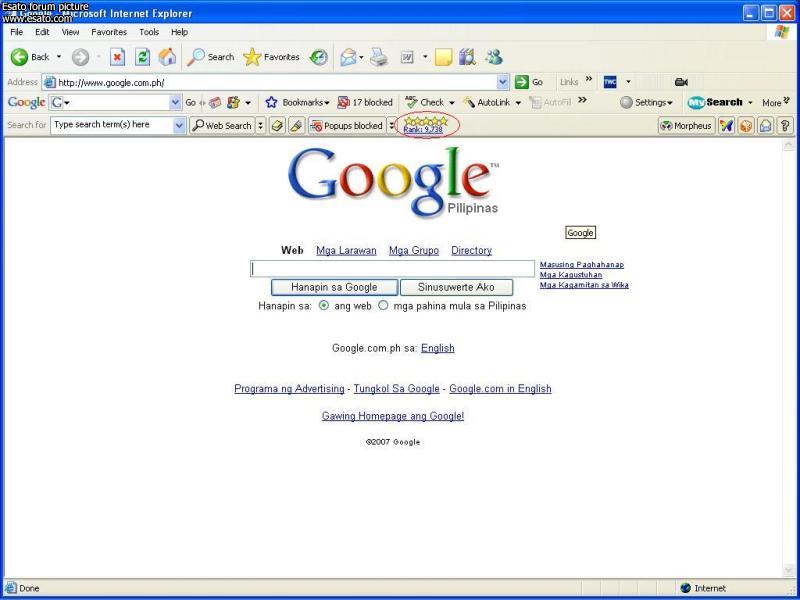
Task: Open the History clock icon
Action: 319,57
